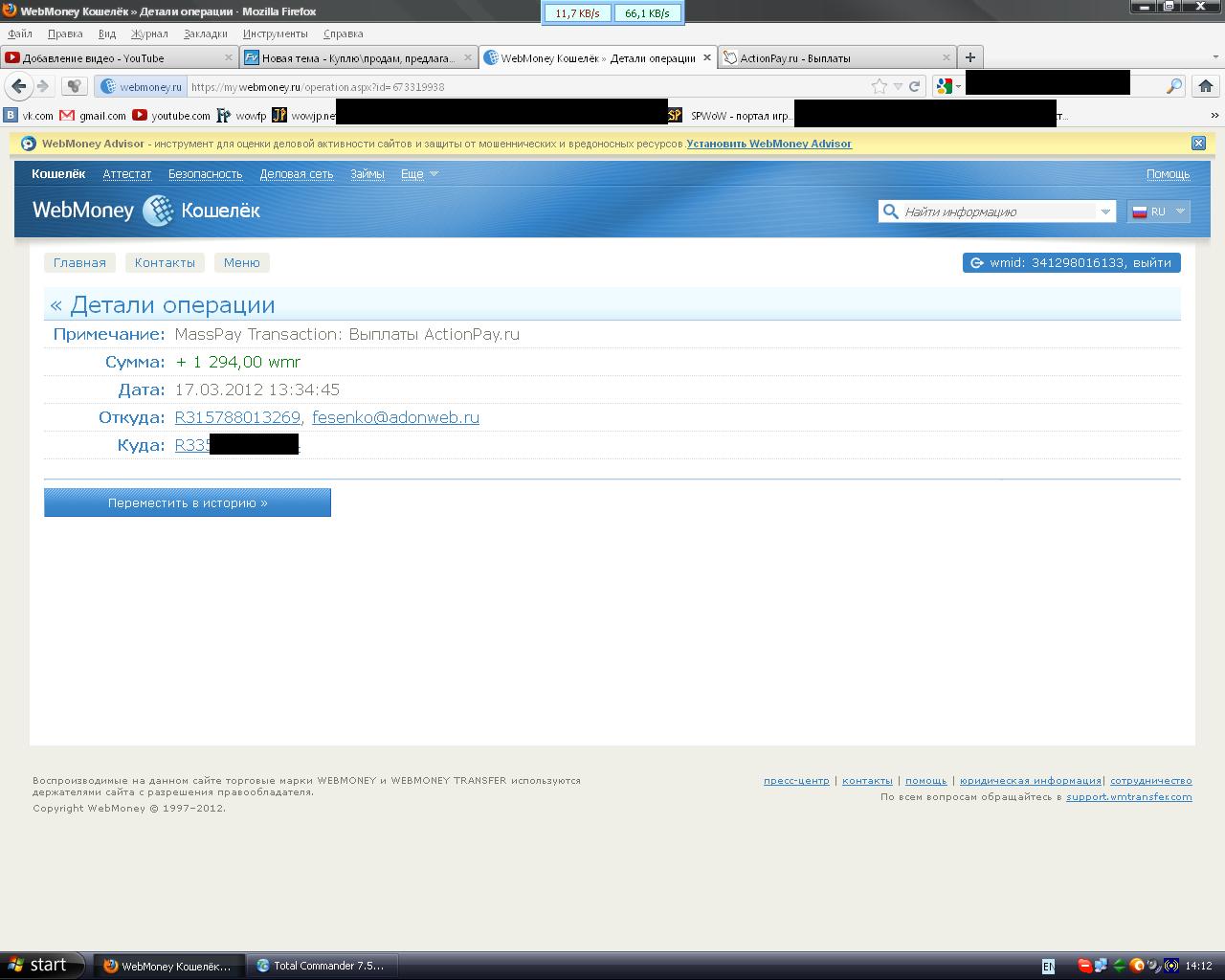Open the Файл menu
Viewport: 1225px width, 980px height.
click(x=20, y=33)
